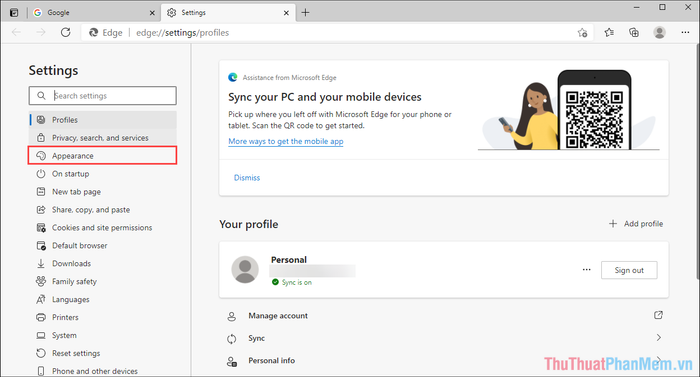Open tab actions menu icon

coord(14,13)
